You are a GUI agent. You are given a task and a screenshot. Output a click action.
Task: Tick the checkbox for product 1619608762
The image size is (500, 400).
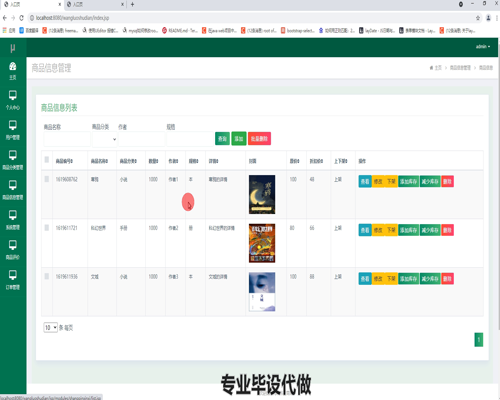(47, 179)
